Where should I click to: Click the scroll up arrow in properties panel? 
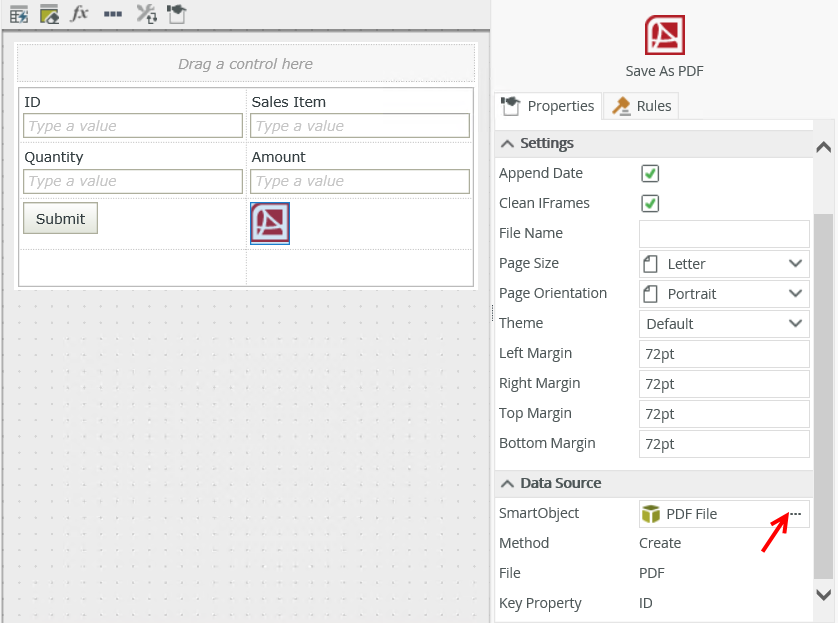(824, 147)
